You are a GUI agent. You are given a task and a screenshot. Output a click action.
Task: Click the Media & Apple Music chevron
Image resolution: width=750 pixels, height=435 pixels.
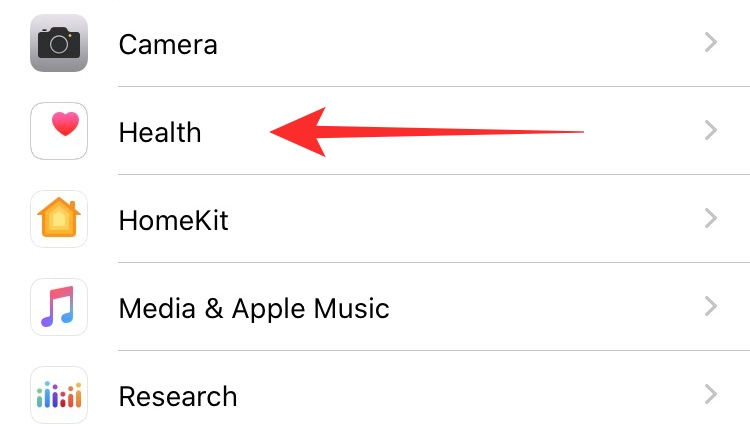tap(711, 307)
